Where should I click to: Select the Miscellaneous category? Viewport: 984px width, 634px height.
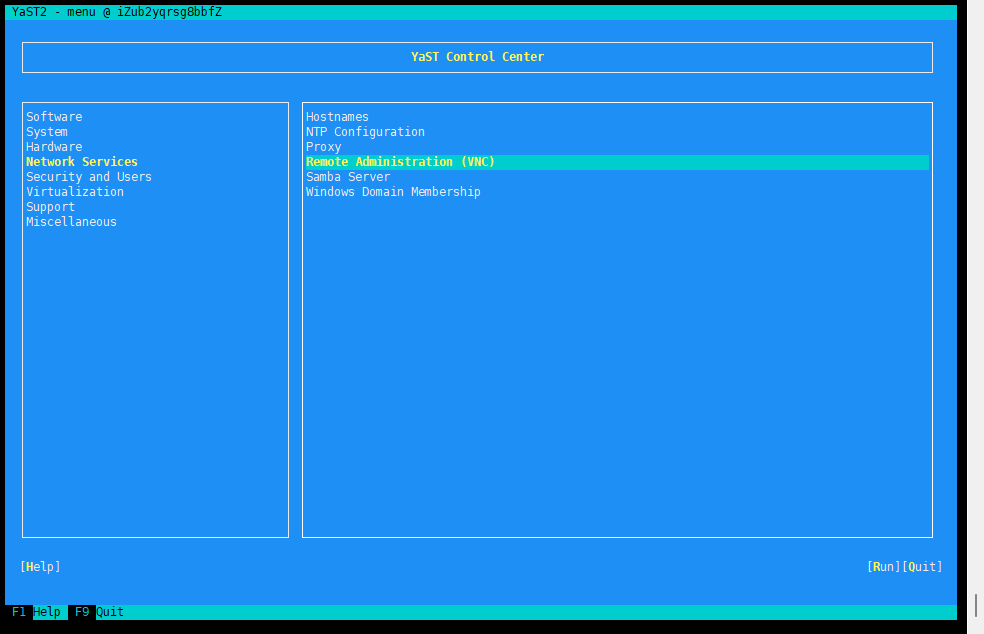[x=71, y=222]
